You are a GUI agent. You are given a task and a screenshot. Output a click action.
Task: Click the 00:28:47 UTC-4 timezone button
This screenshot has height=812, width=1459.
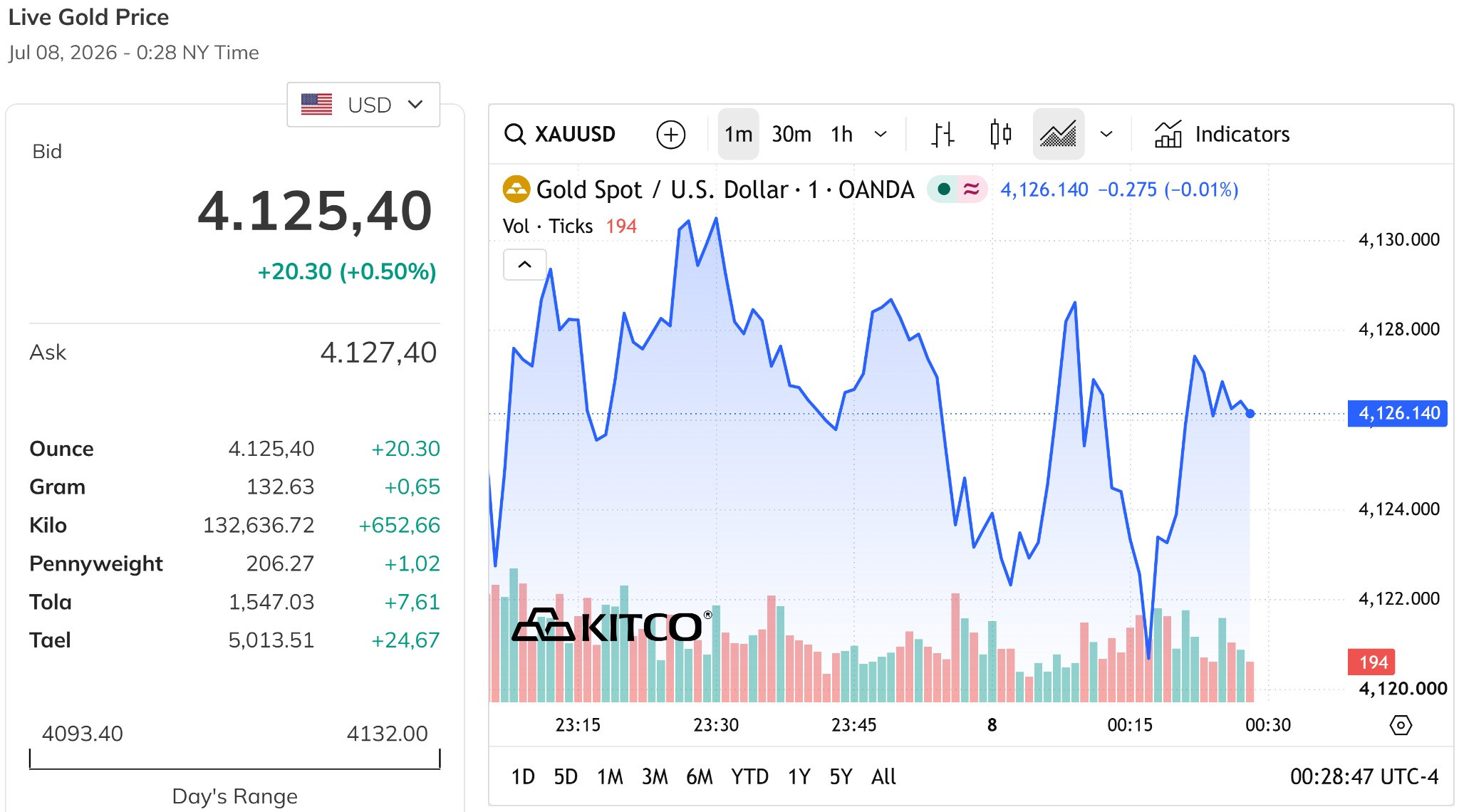pyautogui.click(x=1364, y=776)
